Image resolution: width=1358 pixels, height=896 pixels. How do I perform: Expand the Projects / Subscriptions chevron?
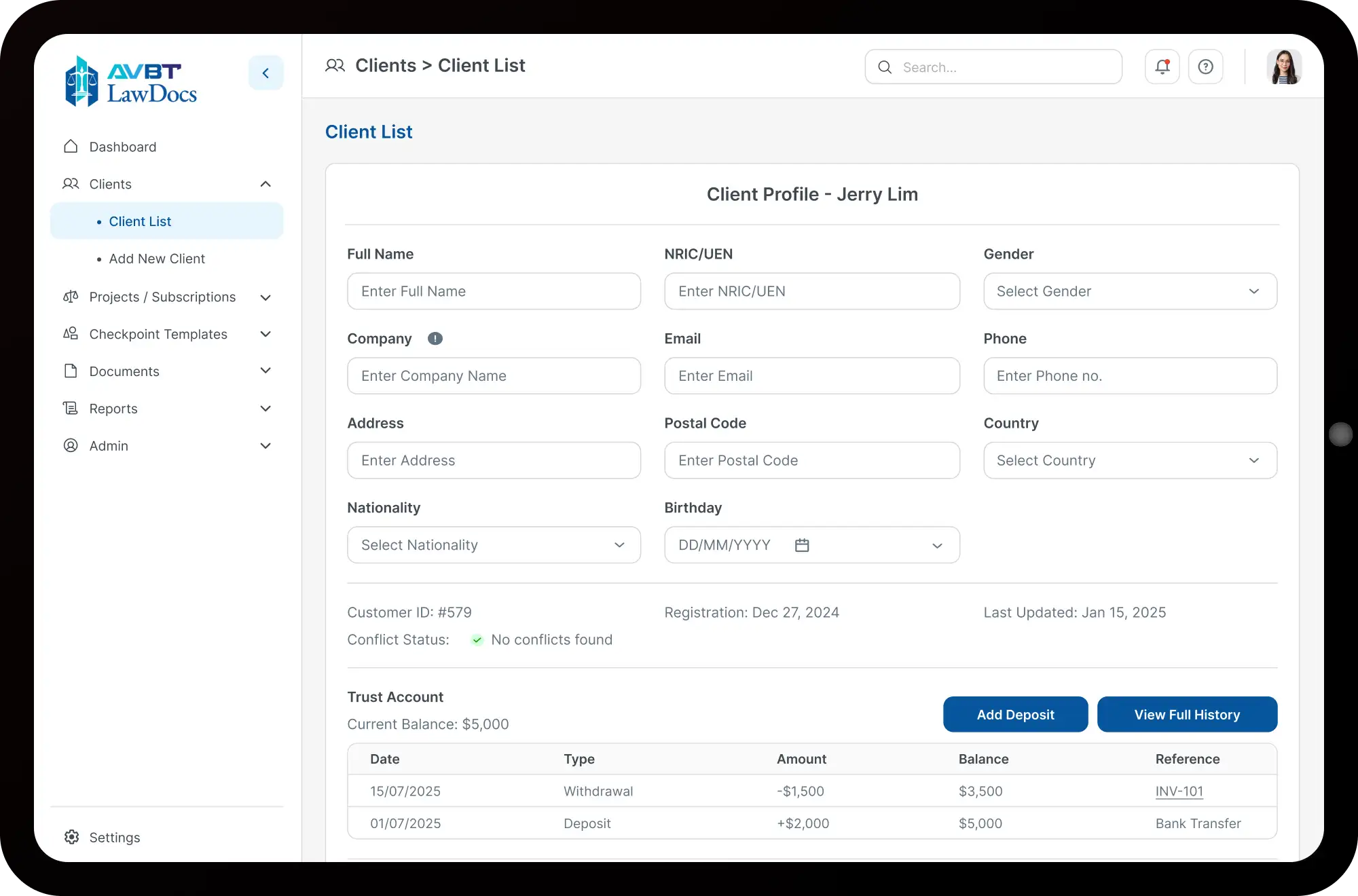[x=265, y=297]
